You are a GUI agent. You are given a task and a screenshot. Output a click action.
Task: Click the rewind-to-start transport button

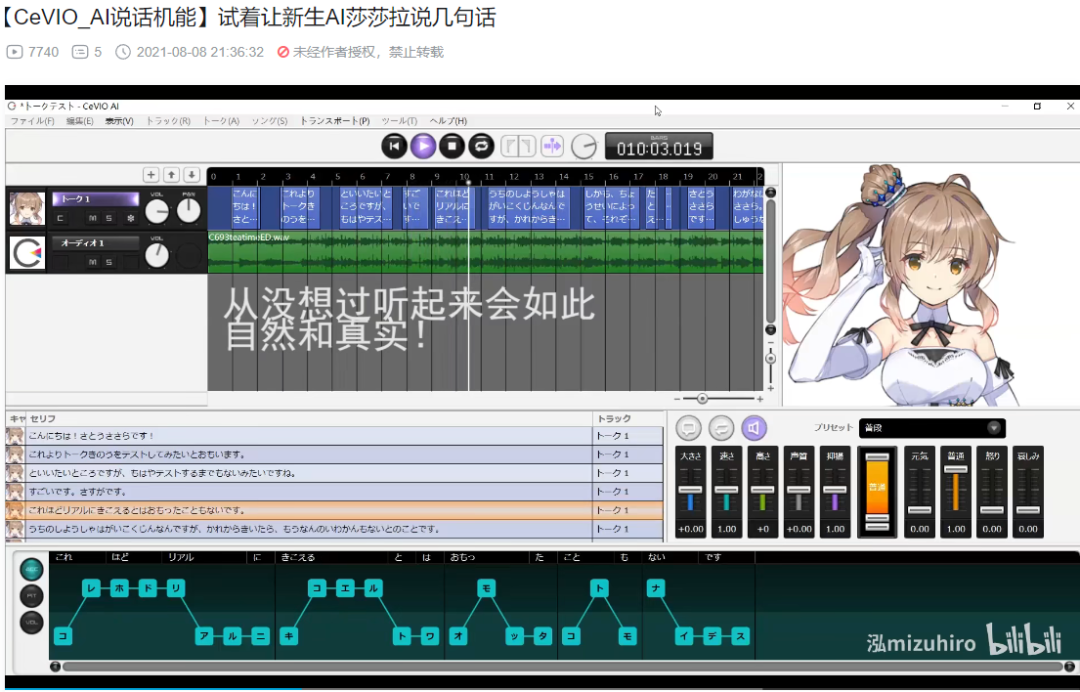(395, 146)
